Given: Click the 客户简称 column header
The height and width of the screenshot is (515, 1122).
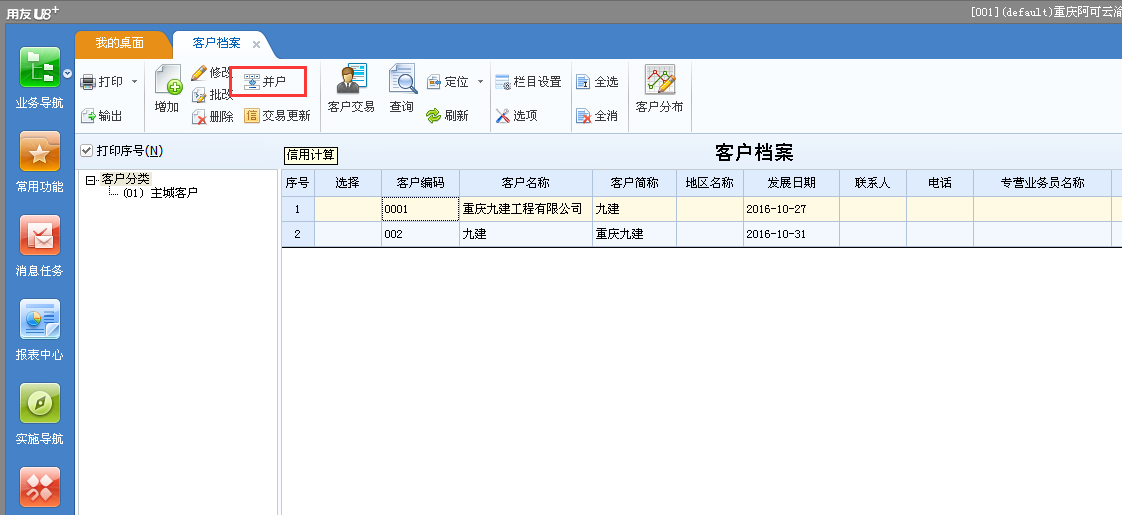Looking at the screenshot, I should point(634,182).
